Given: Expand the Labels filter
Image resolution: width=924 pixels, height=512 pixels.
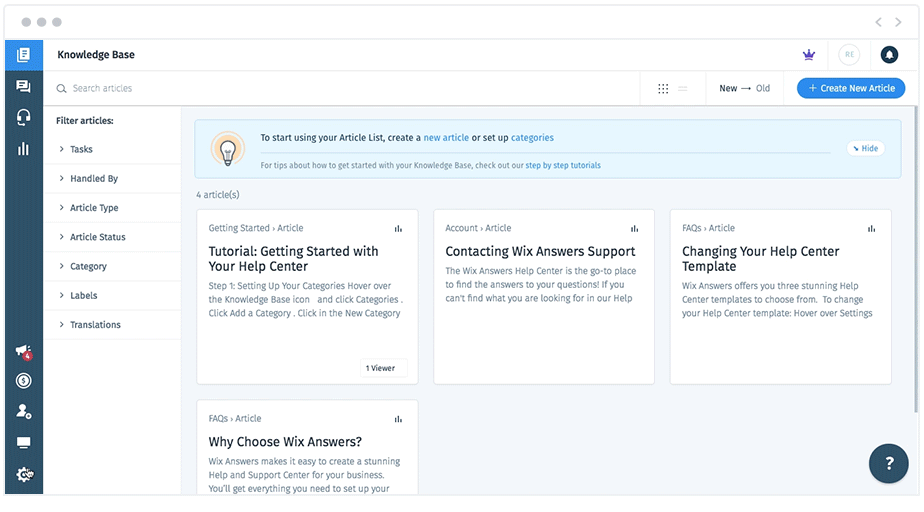Looking at the screenshot, I should pos(85,296).
